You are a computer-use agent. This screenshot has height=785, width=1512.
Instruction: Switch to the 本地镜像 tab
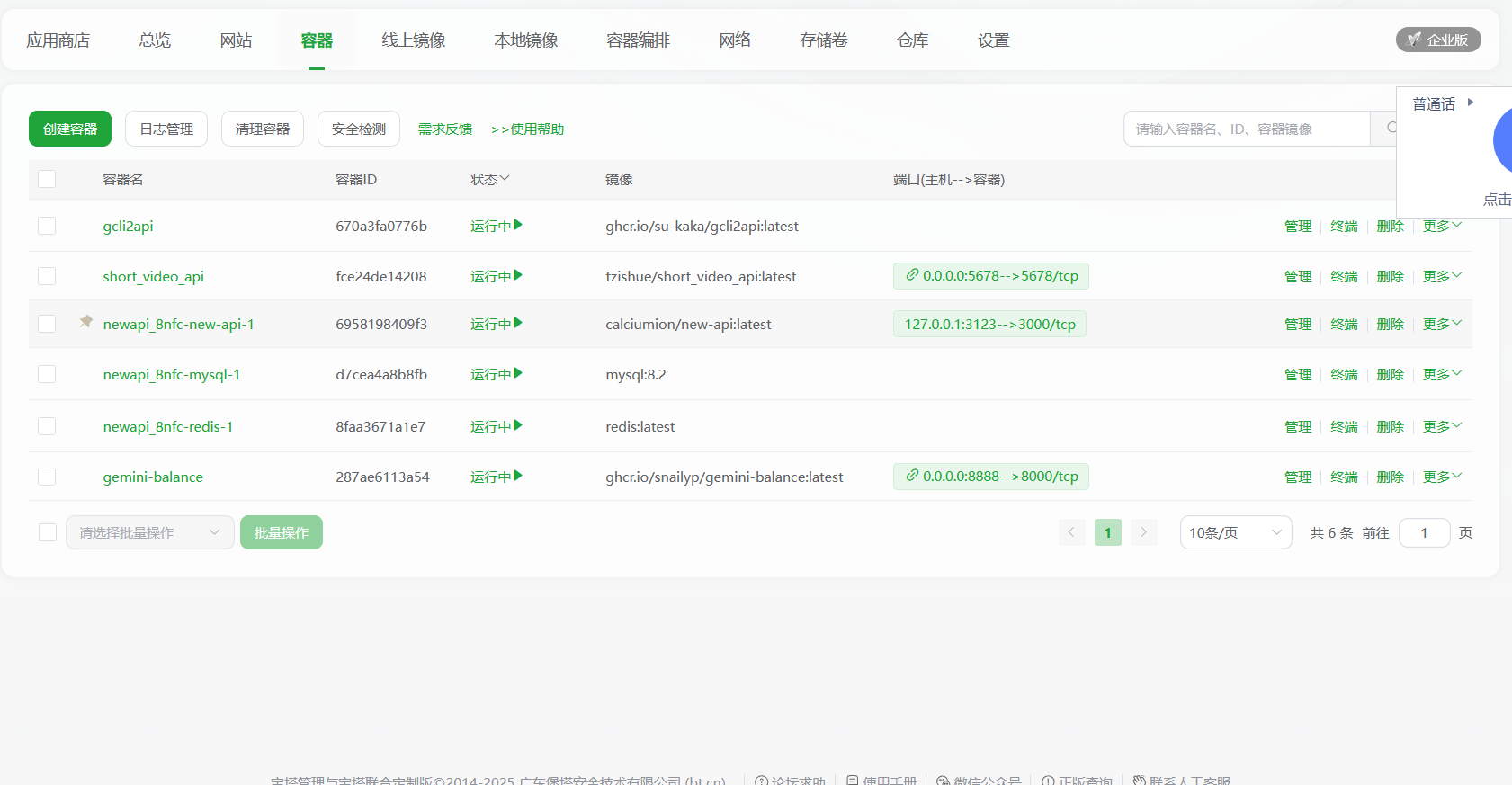point(525,40)
